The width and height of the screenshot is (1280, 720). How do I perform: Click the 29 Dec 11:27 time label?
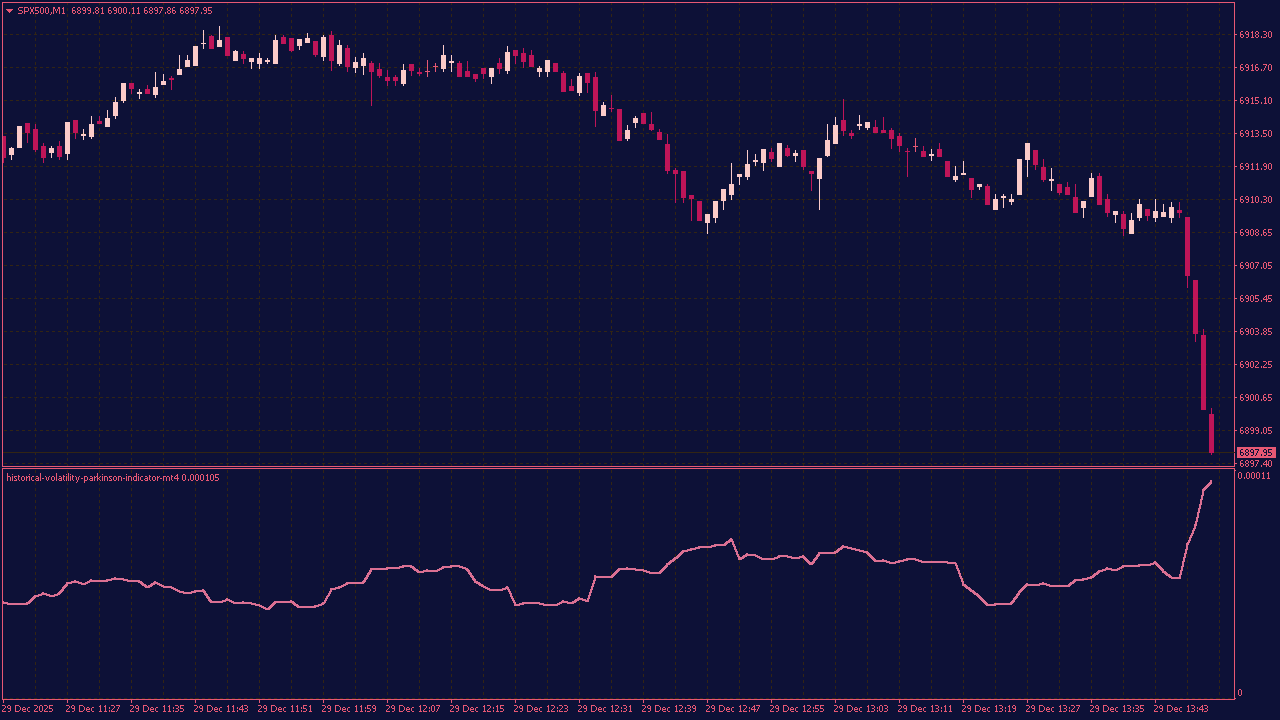[94, 708]
